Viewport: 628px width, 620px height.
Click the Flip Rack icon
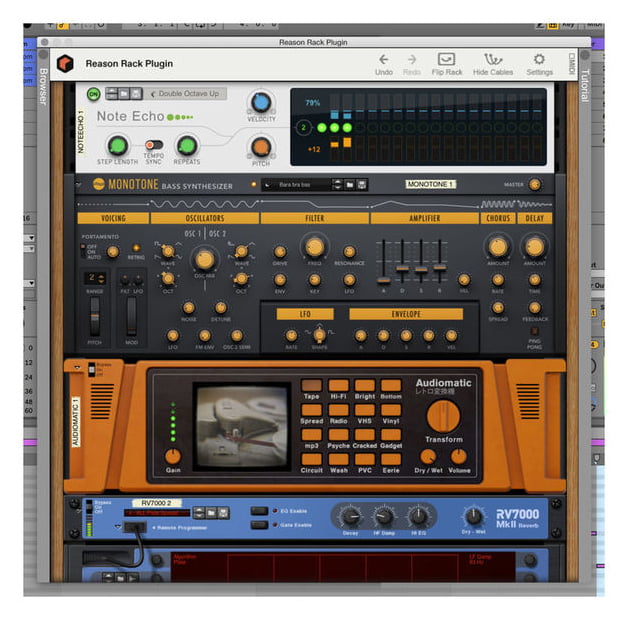point(446,59)
